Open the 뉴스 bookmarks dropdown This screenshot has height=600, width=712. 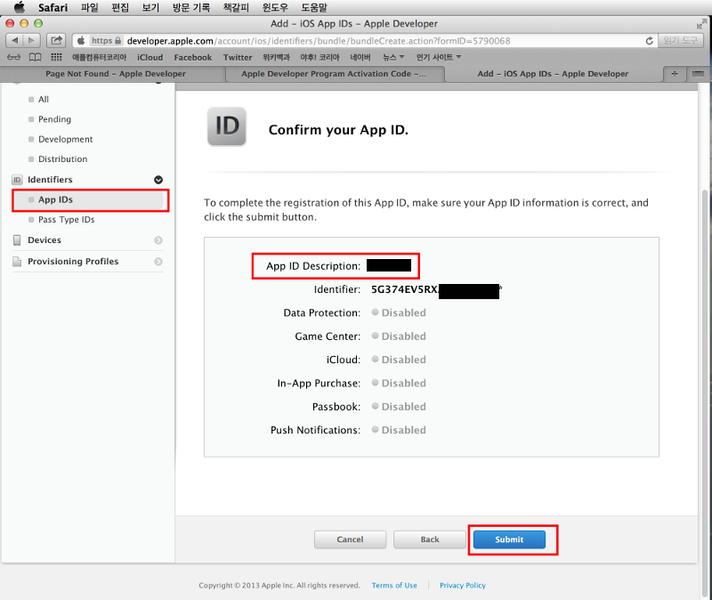click(x=381, y=58)
